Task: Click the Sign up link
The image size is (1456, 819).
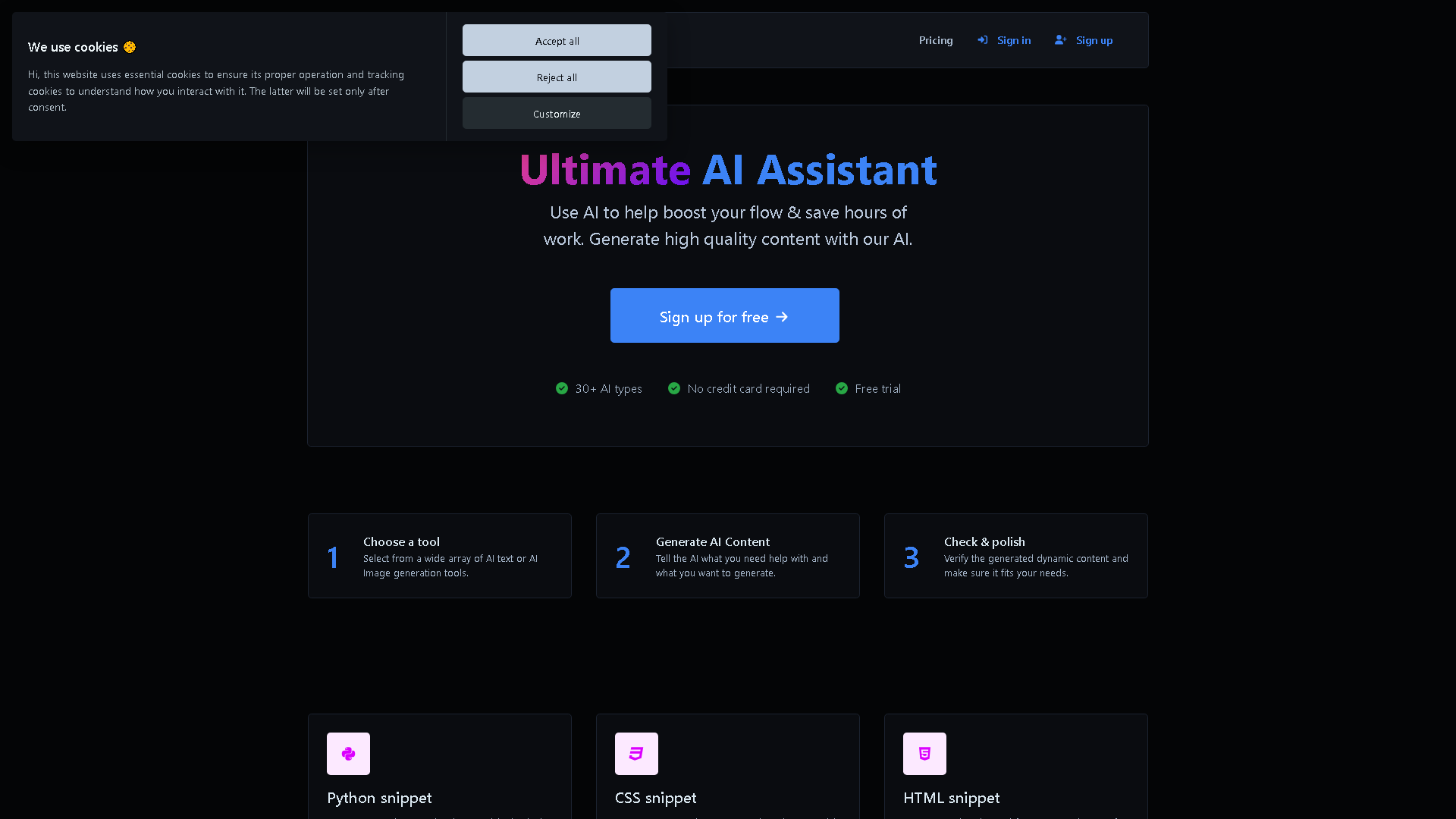Action: [1094, 39]
